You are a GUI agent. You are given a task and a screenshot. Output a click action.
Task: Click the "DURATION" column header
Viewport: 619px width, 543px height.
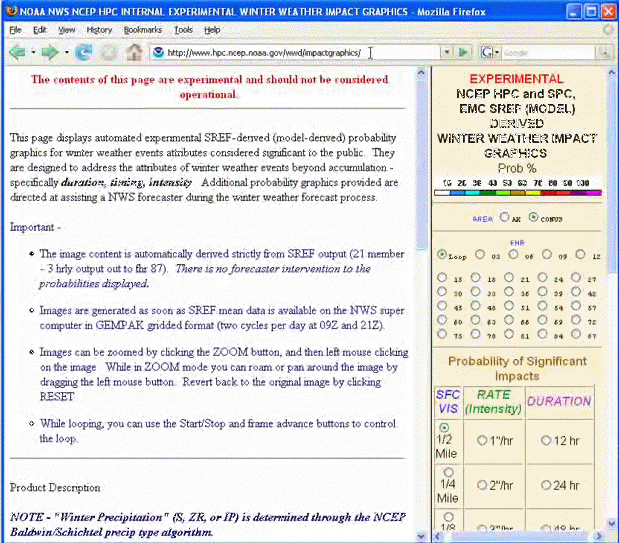click(559, 402)
